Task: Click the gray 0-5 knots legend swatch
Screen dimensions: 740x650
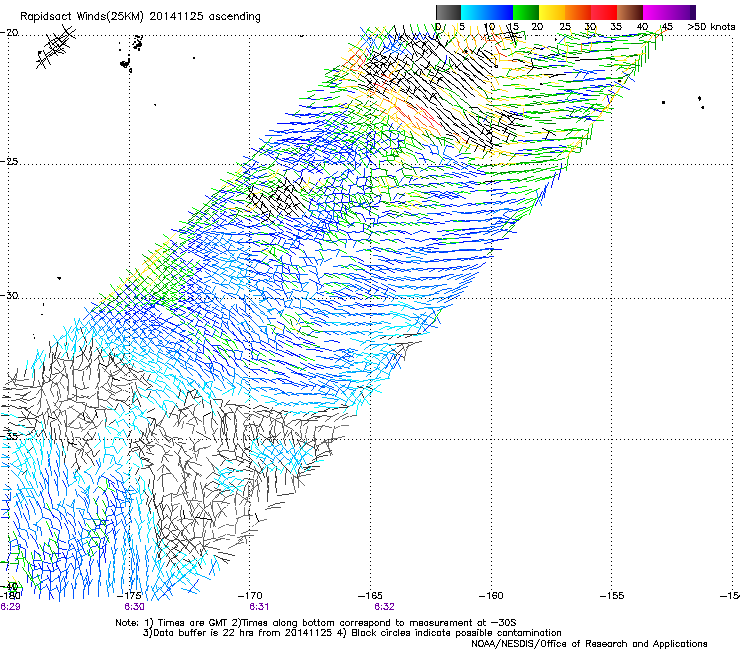Action: click(448, 12)
